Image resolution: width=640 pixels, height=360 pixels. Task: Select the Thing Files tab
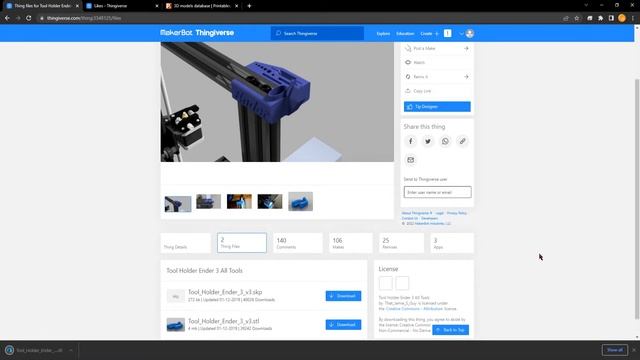pos(242,243)
